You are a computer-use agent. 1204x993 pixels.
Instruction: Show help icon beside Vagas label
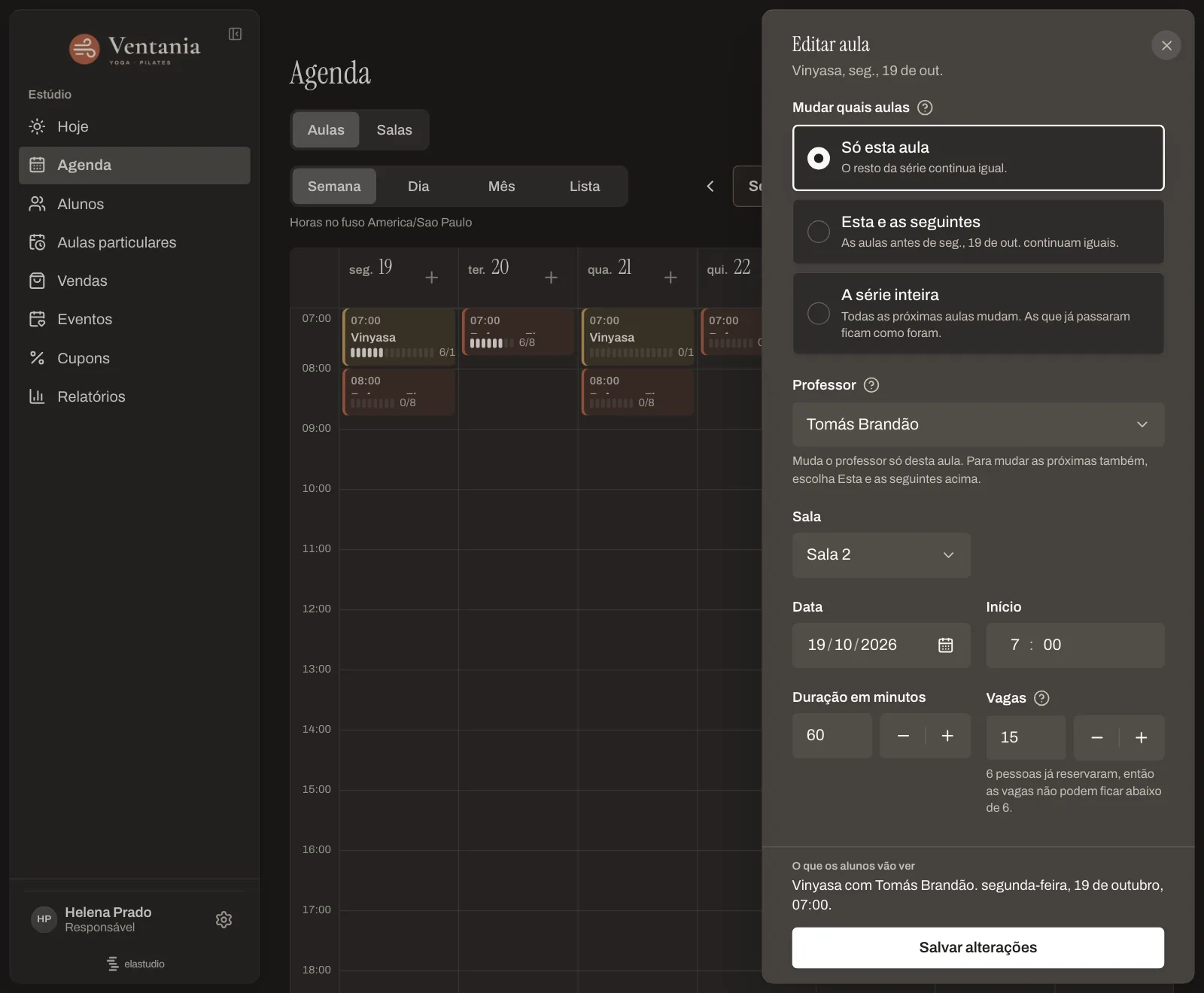point(1041,698)
